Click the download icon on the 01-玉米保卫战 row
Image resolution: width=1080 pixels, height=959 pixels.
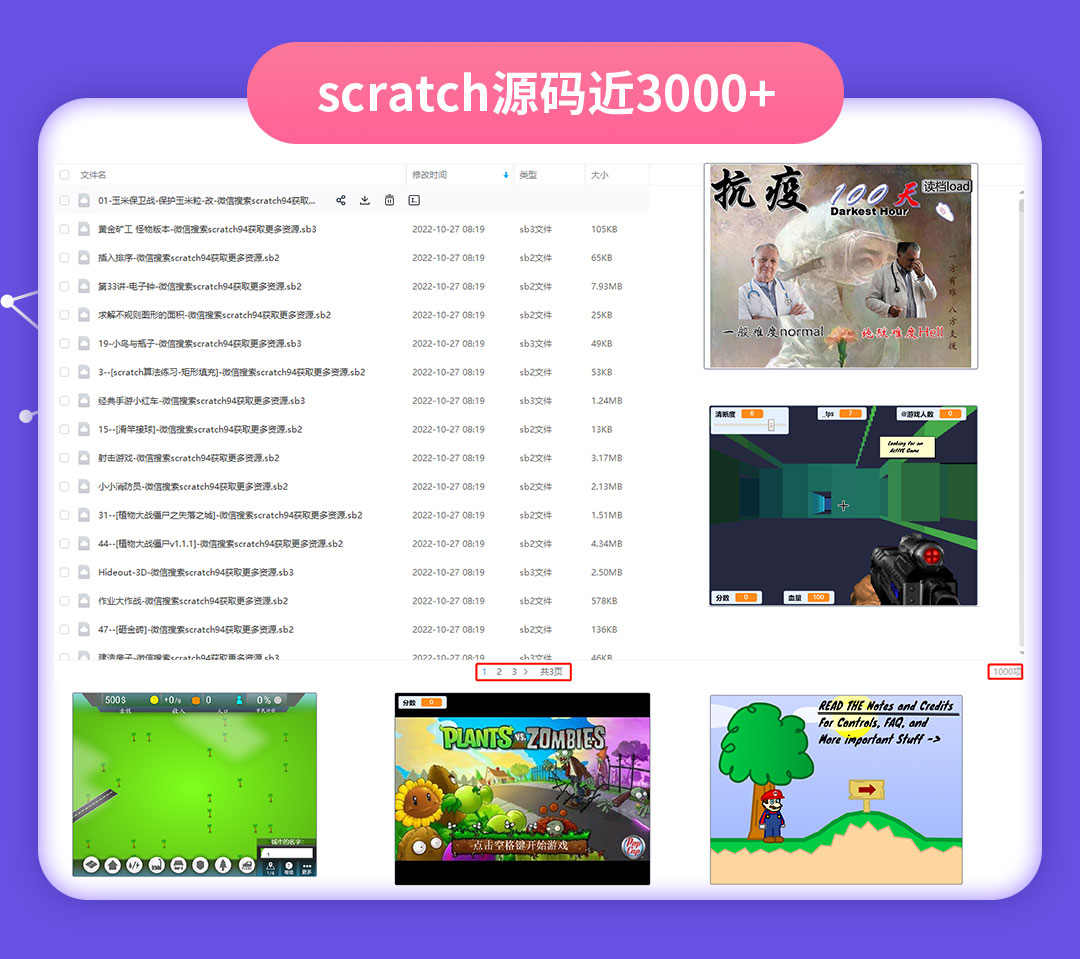point(365,200)
